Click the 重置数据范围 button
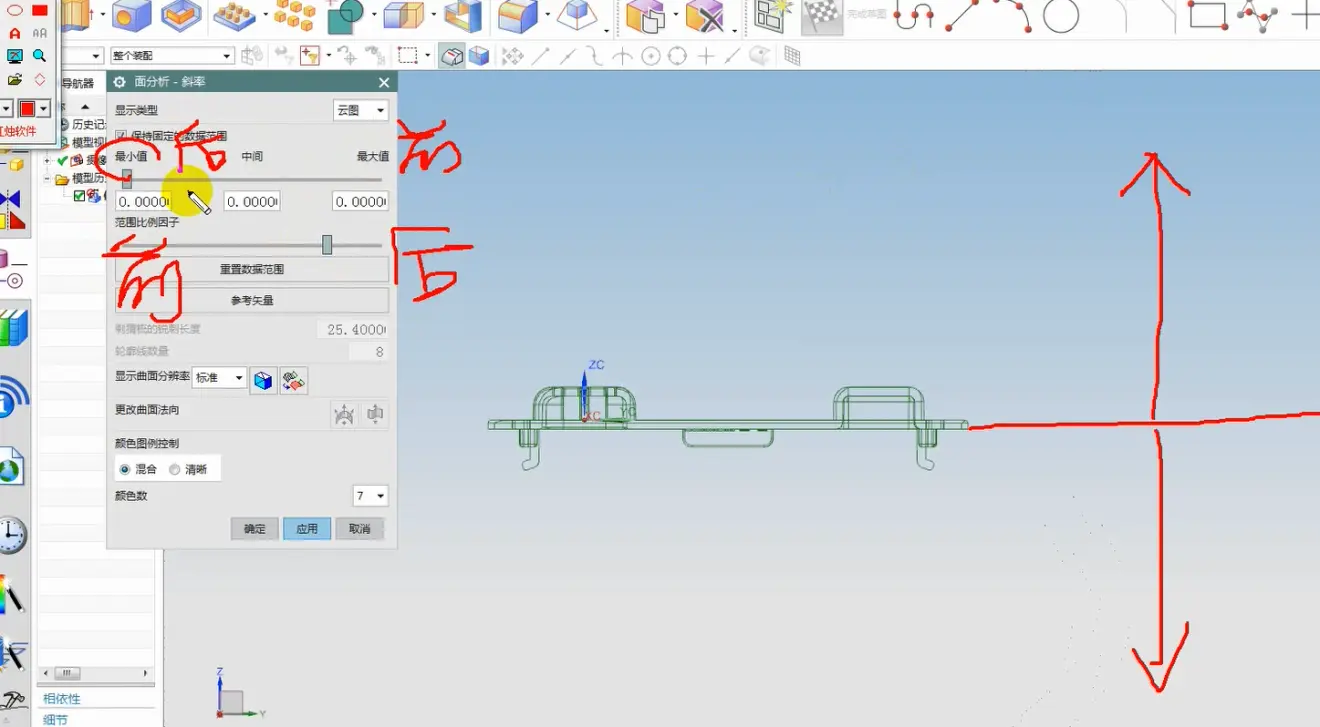Viewport: 1320px width, 727px height. pyautogui.click(x=251, y=269)
